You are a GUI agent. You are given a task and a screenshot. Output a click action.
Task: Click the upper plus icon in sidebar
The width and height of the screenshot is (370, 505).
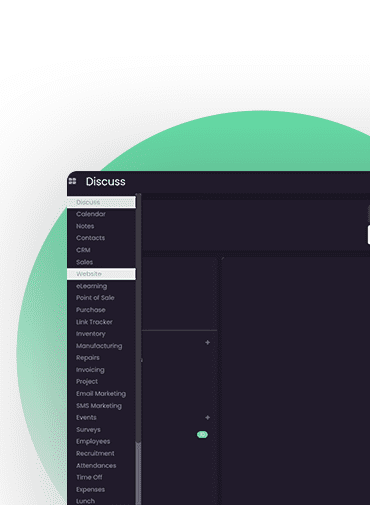(207, 342)
